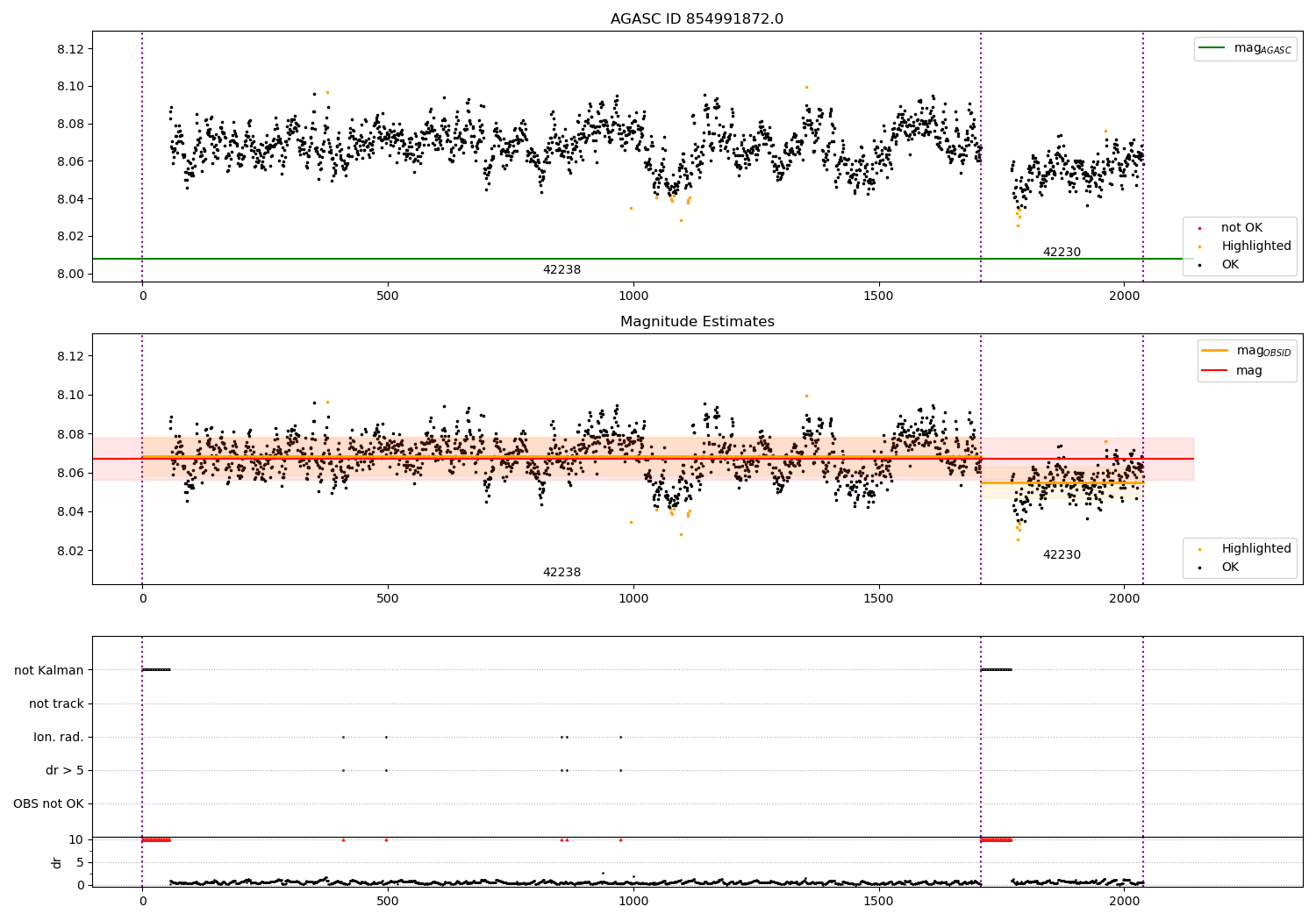Click the 42230 label in middle plot

[x=1062, y=555]
